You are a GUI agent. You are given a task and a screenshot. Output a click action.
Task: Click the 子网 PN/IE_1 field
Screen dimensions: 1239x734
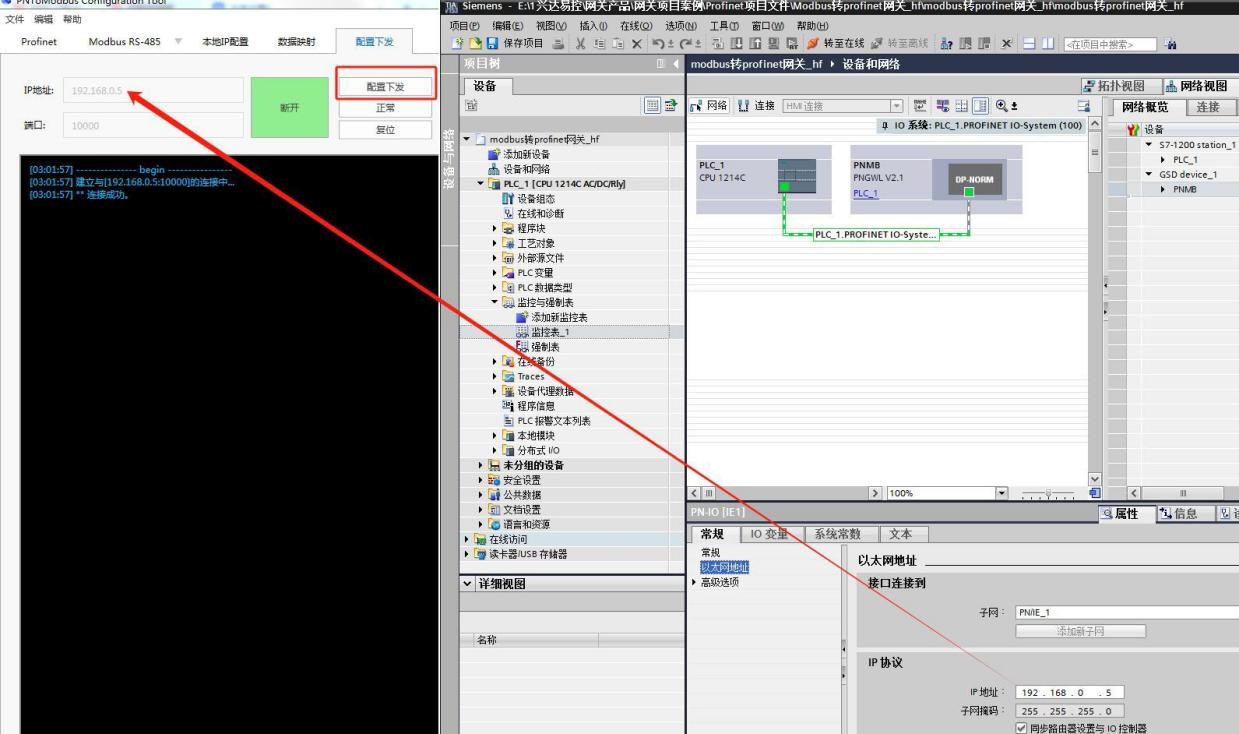pos(1127,612)
